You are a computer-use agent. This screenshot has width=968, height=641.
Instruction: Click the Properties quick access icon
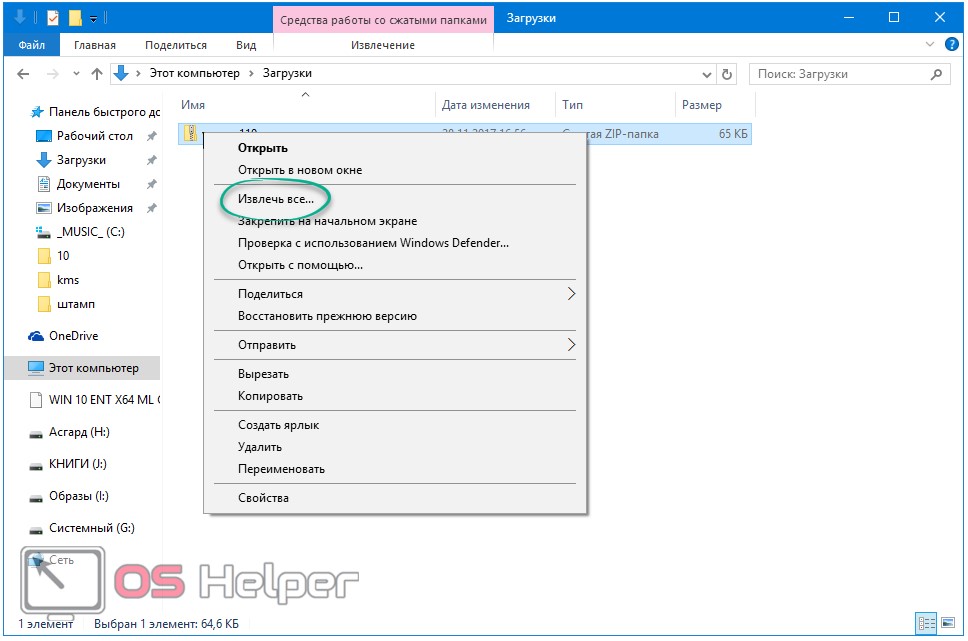tap(53, 18)
